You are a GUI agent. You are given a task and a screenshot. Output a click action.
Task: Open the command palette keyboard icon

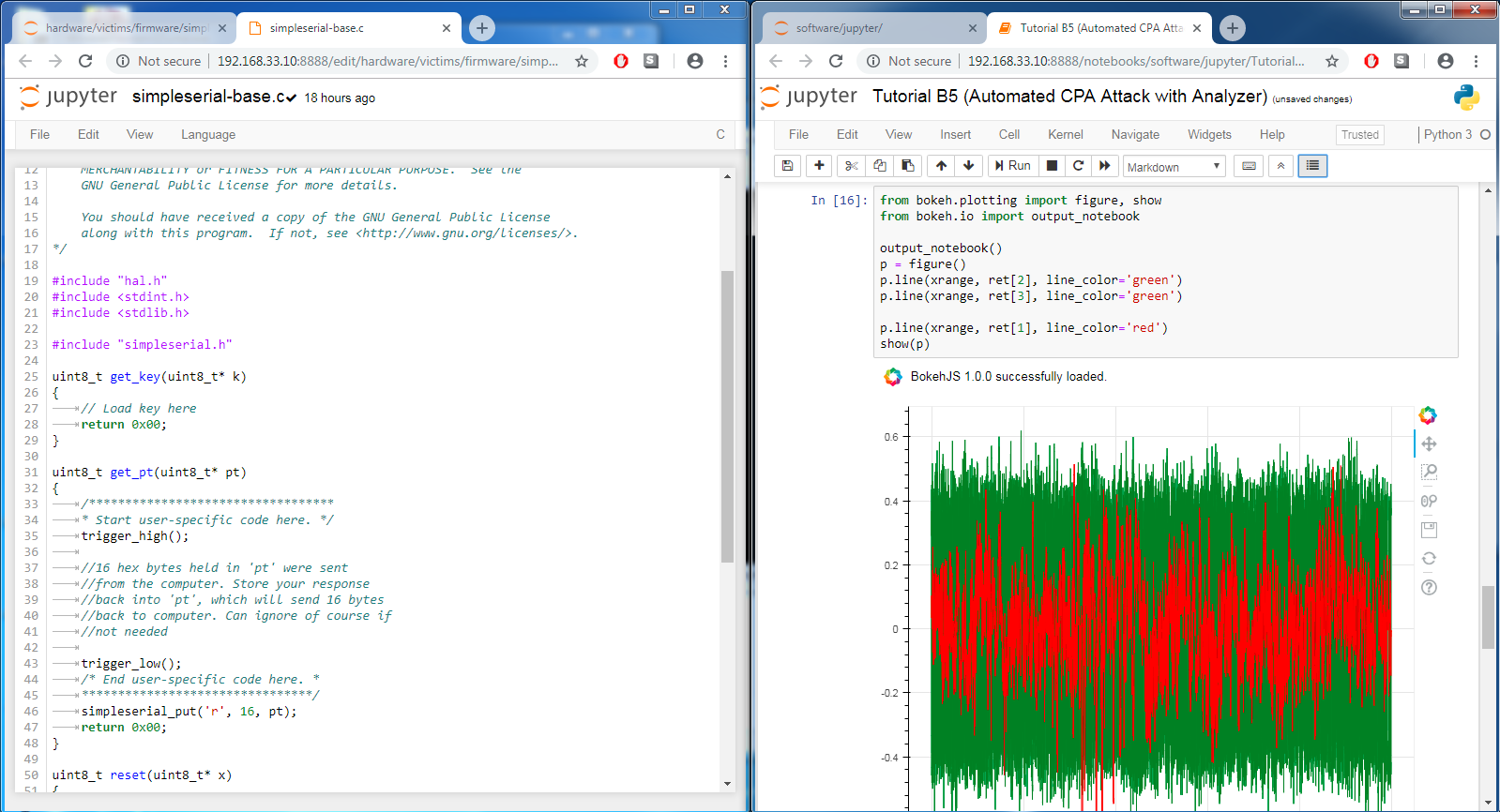point(1249,166)
